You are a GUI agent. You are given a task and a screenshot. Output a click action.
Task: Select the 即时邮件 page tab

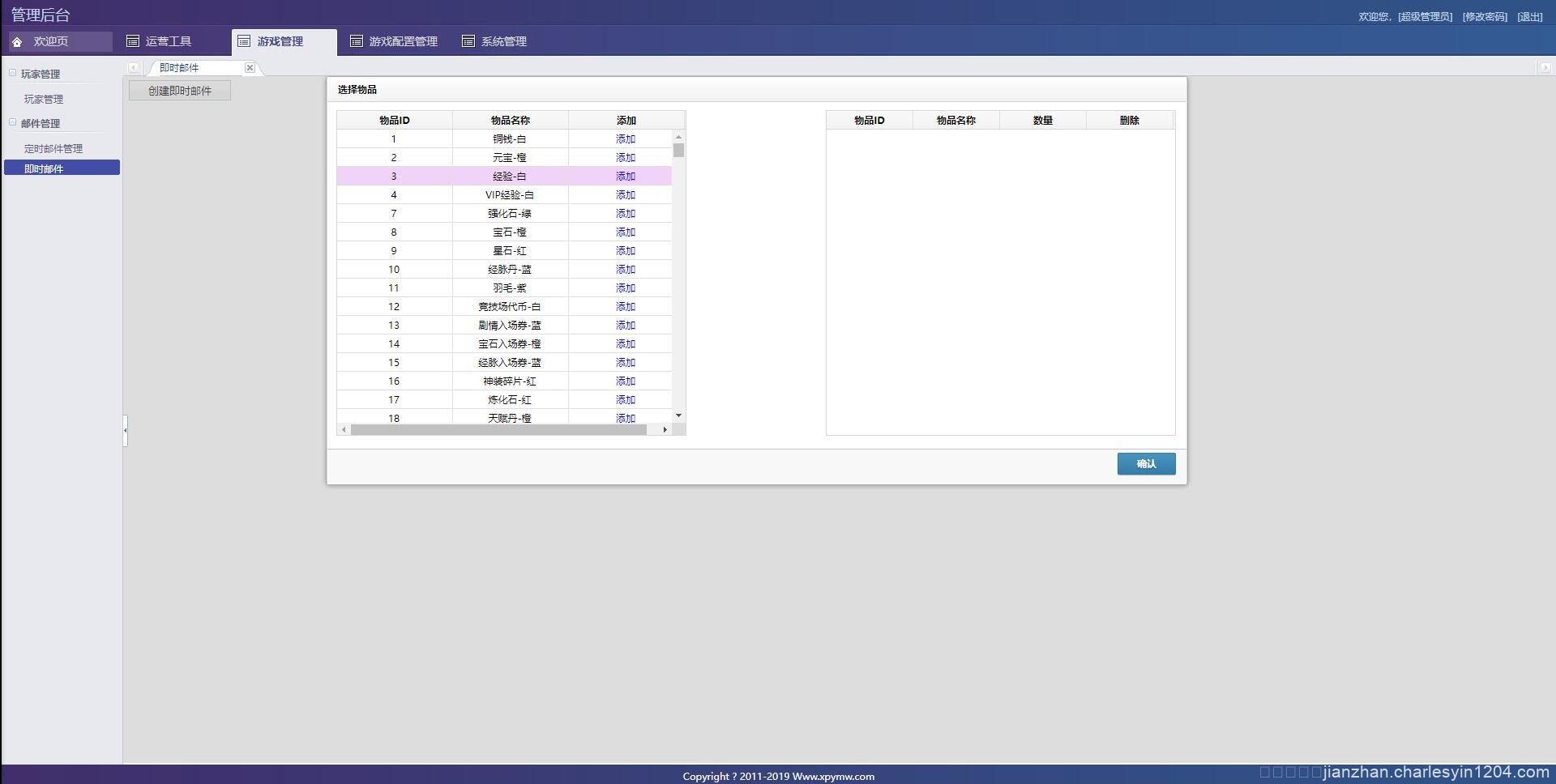pyautogui.click(x=179, y=68)
